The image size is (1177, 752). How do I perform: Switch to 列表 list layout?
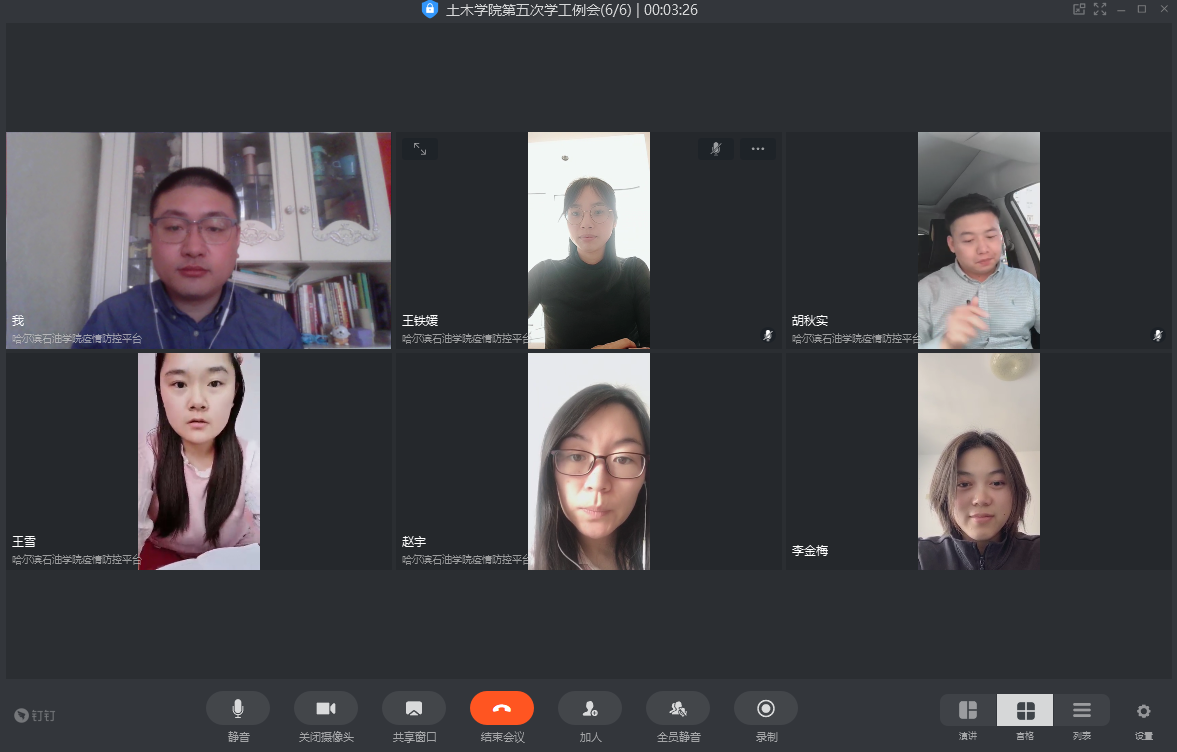point(1081,710)
